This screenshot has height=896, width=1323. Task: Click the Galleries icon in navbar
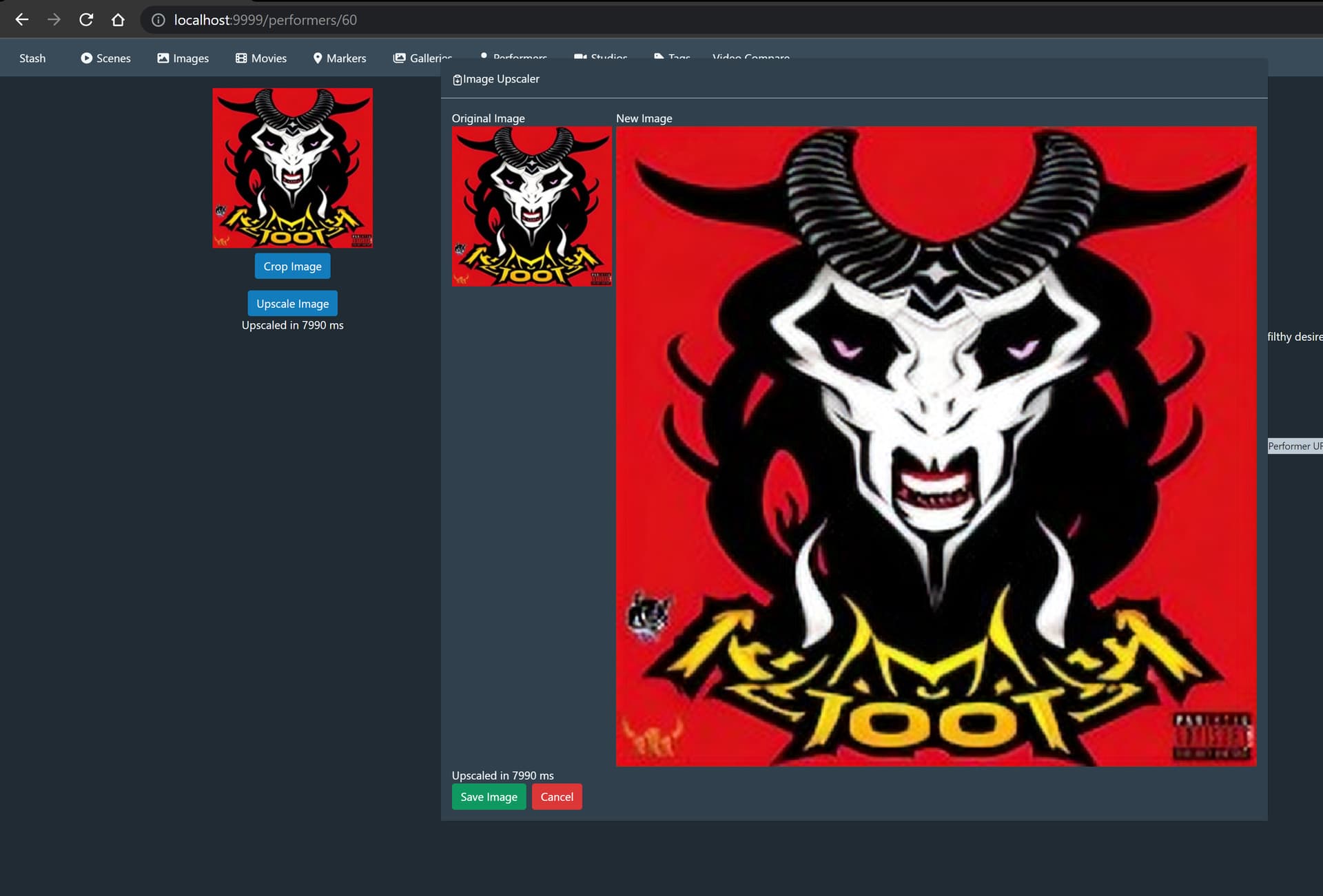click(x=399, y=58)
